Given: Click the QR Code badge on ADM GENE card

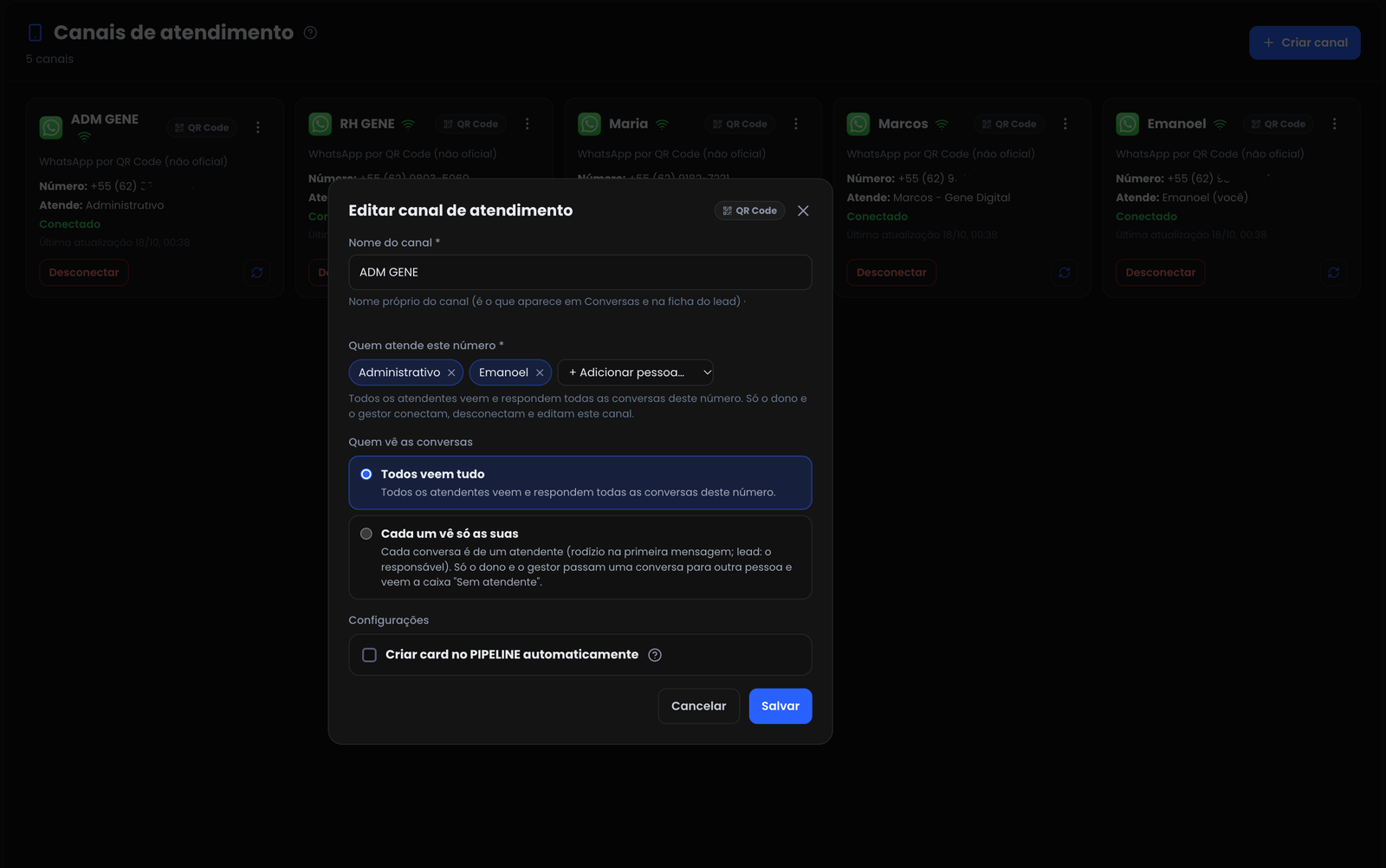Looking at the screenshot, I should (202, 127).
